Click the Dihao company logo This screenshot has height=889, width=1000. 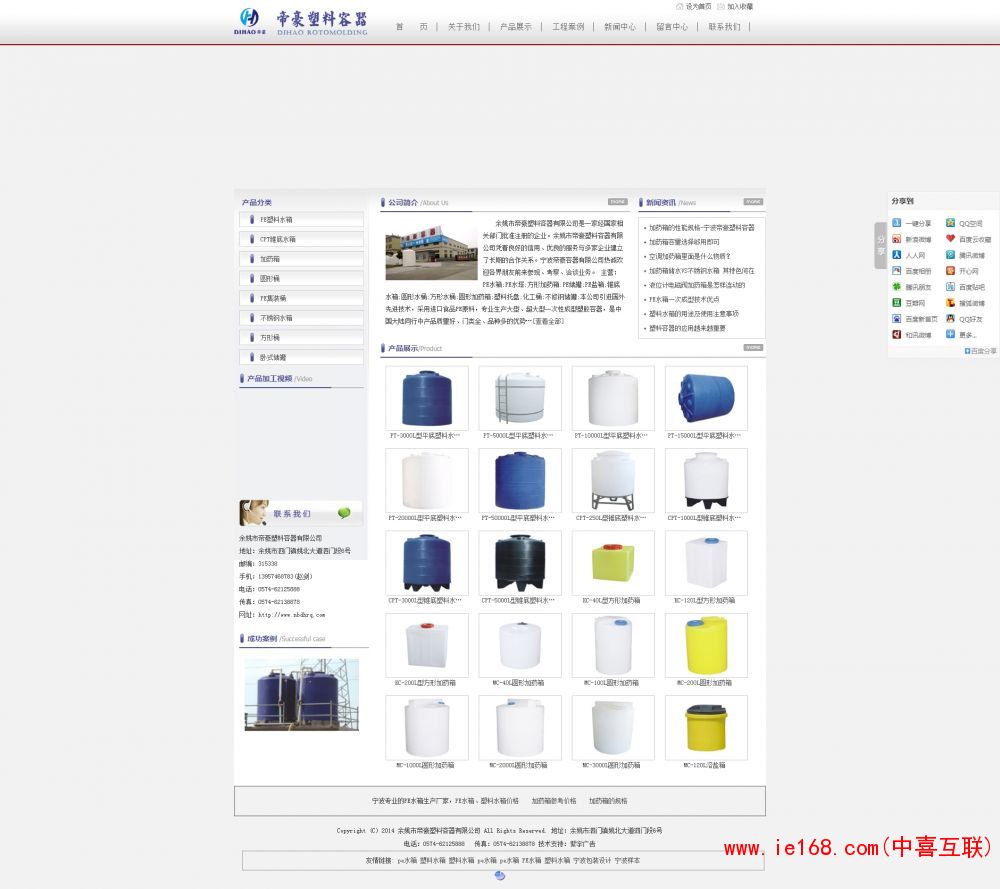point(302,20)
